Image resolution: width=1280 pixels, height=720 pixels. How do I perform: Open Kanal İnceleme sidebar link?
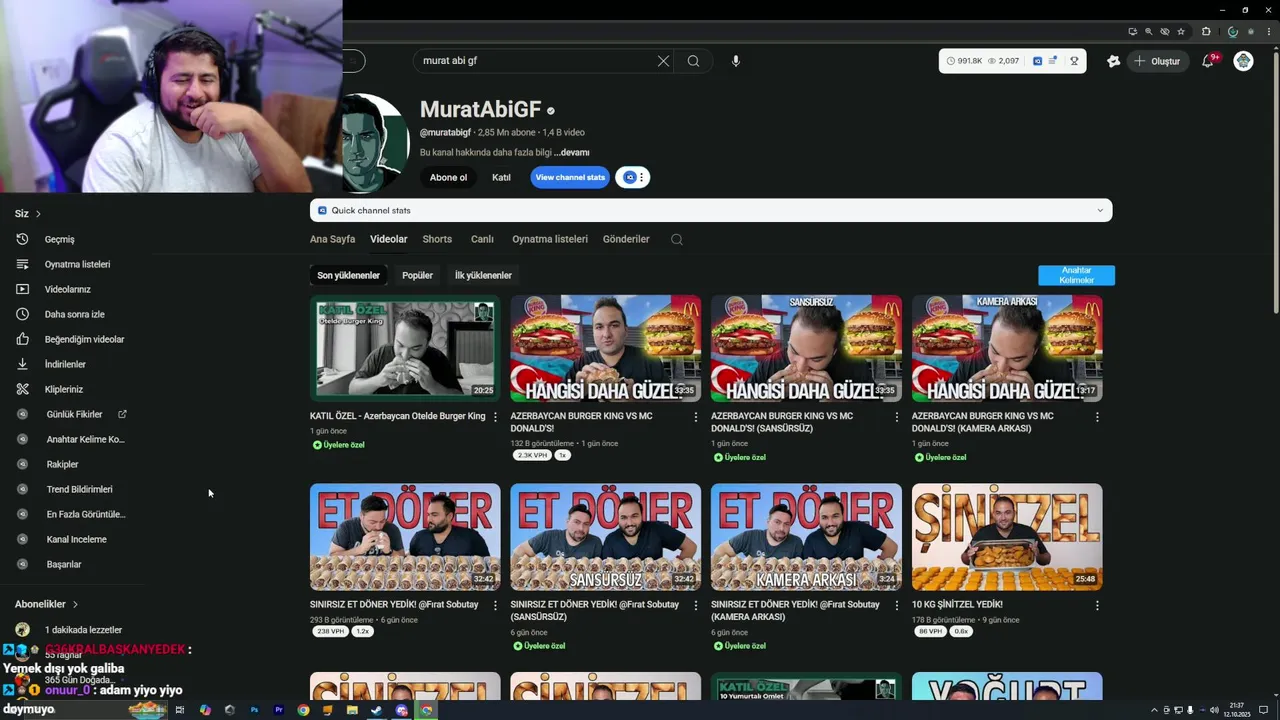76,539
